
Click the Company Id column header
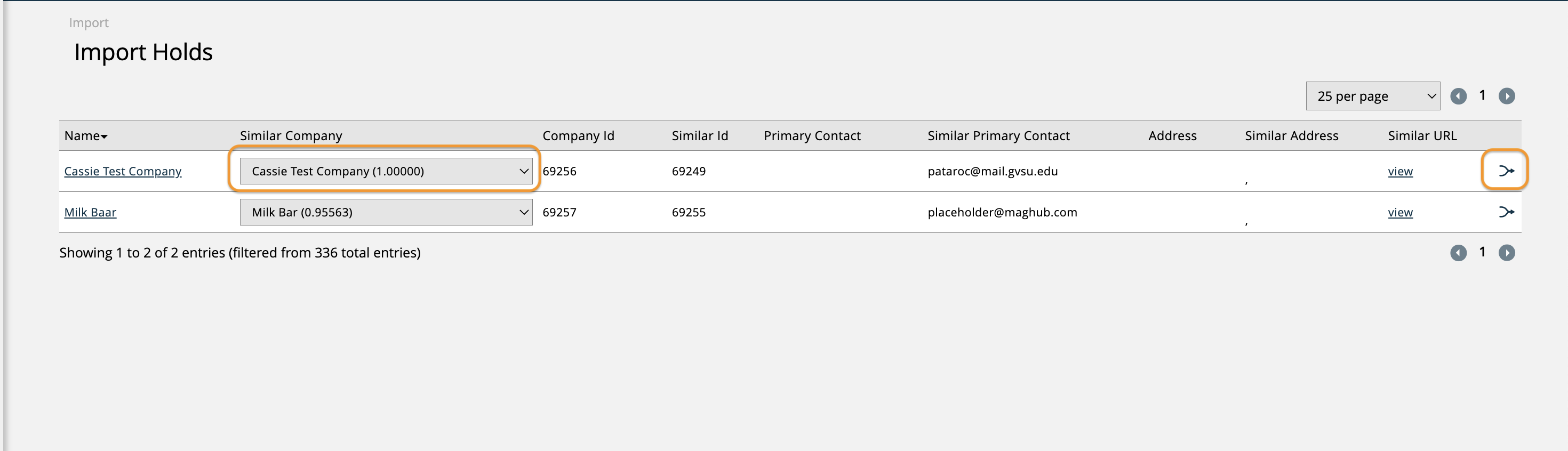pyautogui.click(x=578, y=136)
